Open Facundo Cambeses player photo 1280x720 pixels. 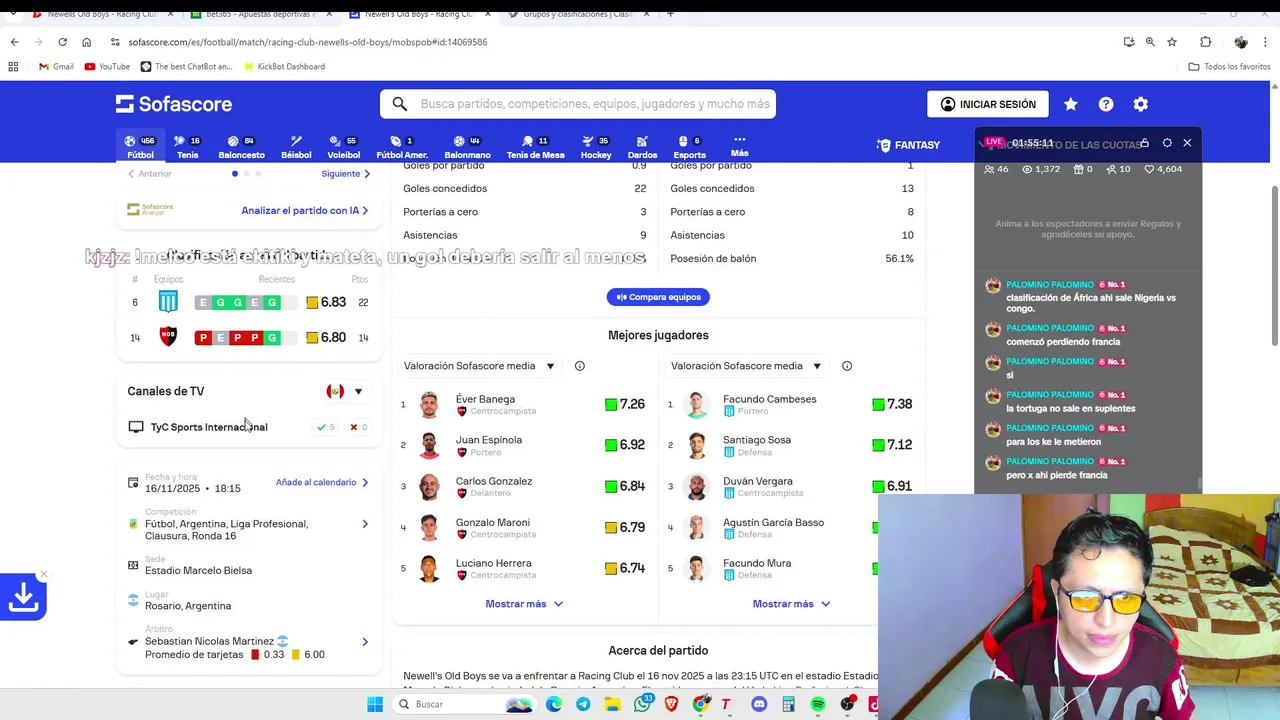point(697,404)
